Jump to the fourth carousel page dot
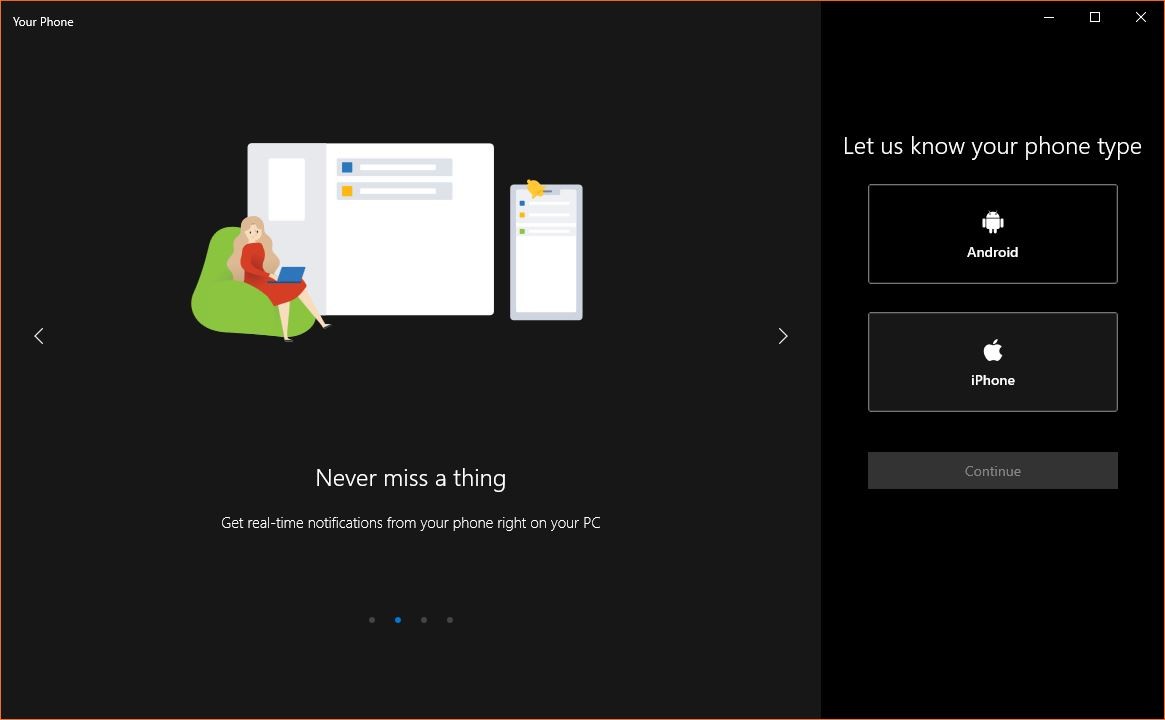The height and width of the screenshot is (720, 1165). (x=450, y=620)
